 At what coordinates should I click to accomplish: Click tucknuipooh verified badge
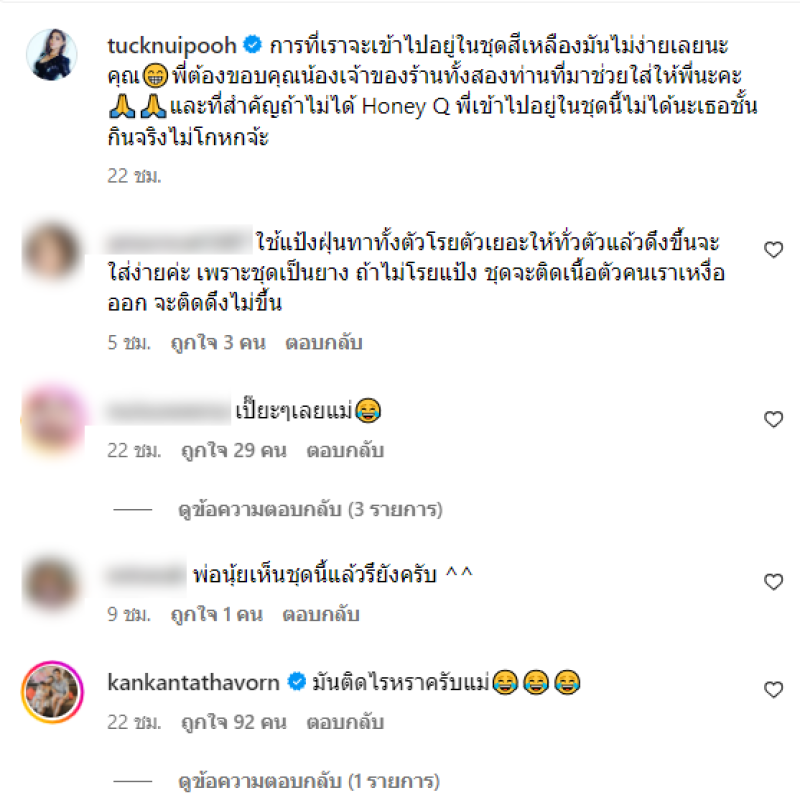coord(252,45)
